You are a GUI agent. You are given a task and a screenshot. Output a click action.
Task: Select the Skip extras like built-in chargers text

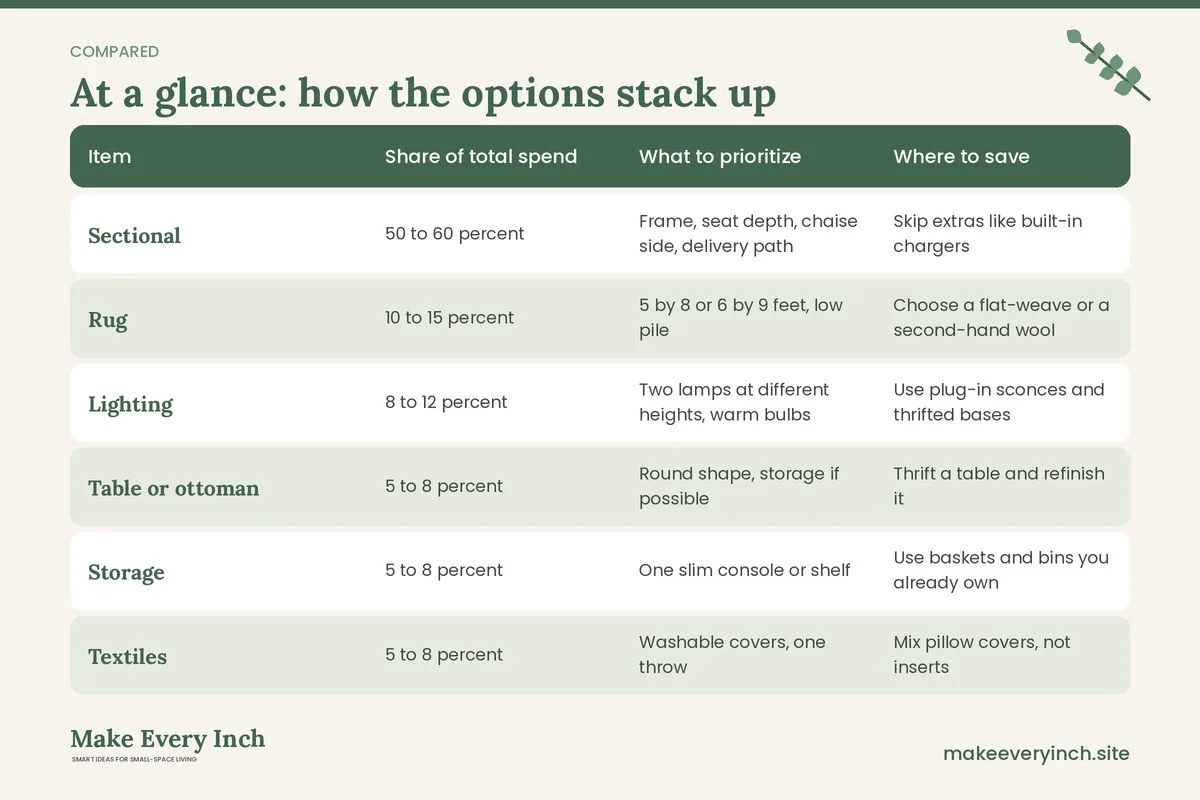tap(988, 233)
